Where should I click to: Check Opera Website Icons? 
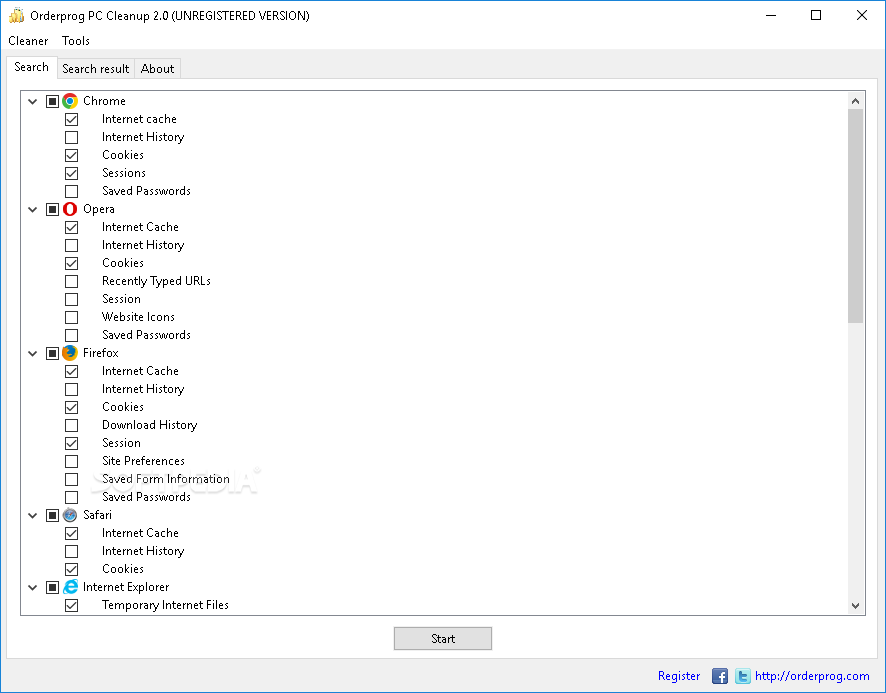[71, 317]
